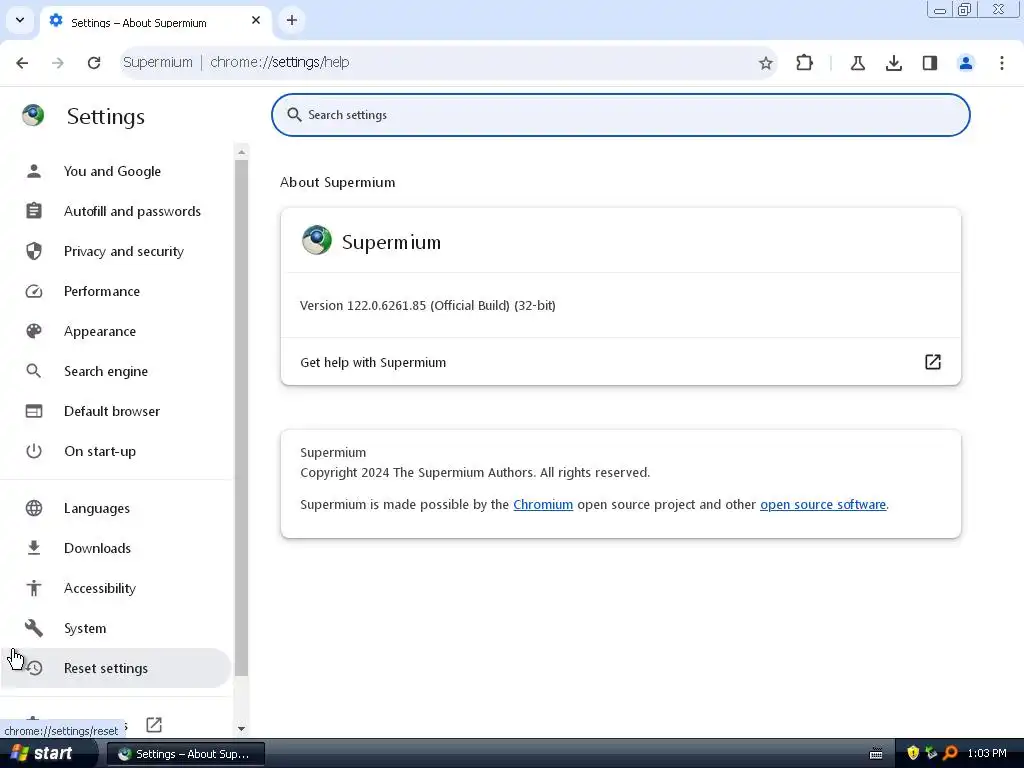Click external link icon for Get help
The height and width of the screenshot is (768, 1024).
[x=933, y=362]
